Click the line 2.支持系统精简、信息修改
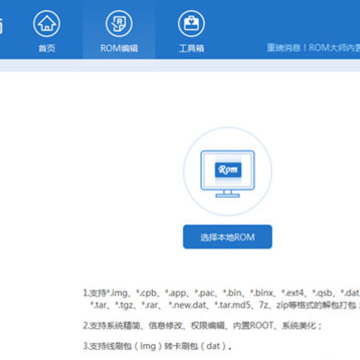The height and width of the screenshot is (360, 360). point(202,326)
